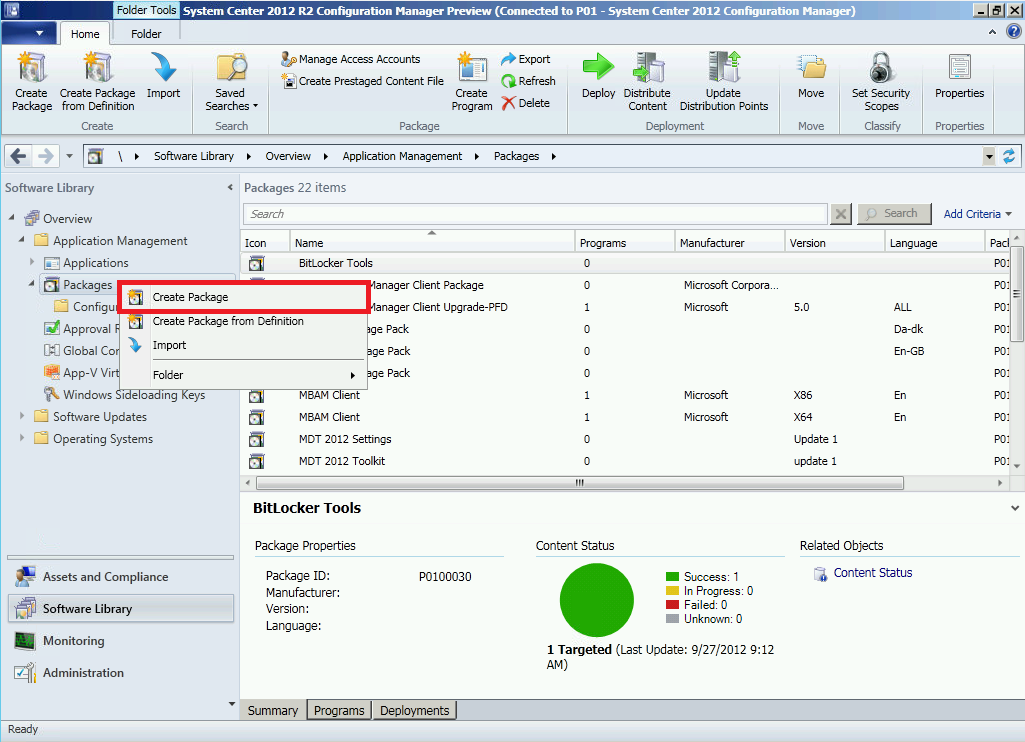Expand the Applications tree node

pos(32,261)
